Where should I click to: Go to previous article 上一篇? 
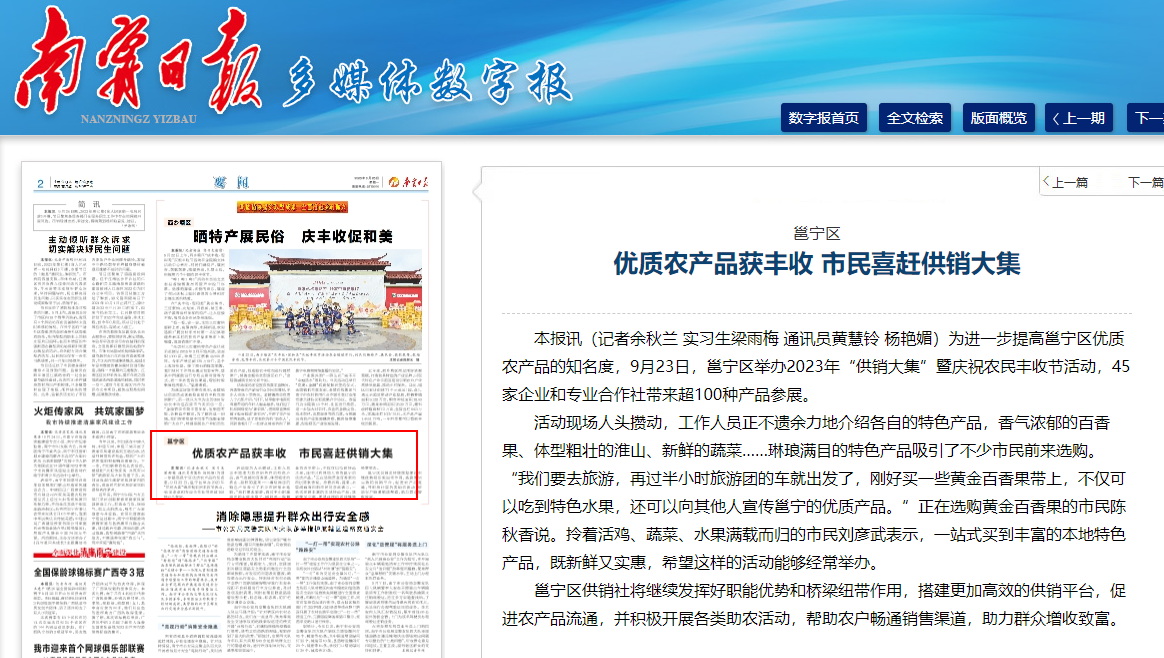1065,182
